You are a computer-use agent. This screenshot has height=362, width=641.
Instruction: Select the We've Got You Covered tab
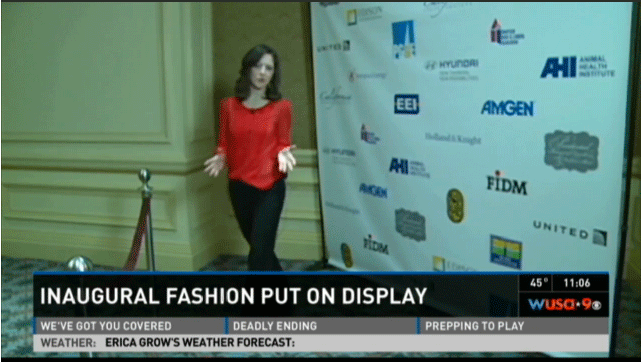click(106, 326)
